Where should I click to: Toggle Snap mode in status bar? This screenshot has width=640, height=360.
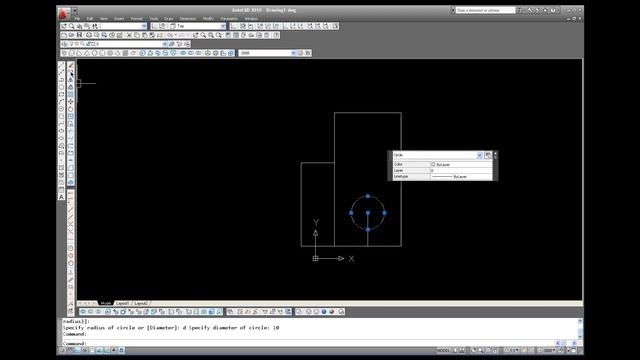pyautogui.click(x=62, y=350)
